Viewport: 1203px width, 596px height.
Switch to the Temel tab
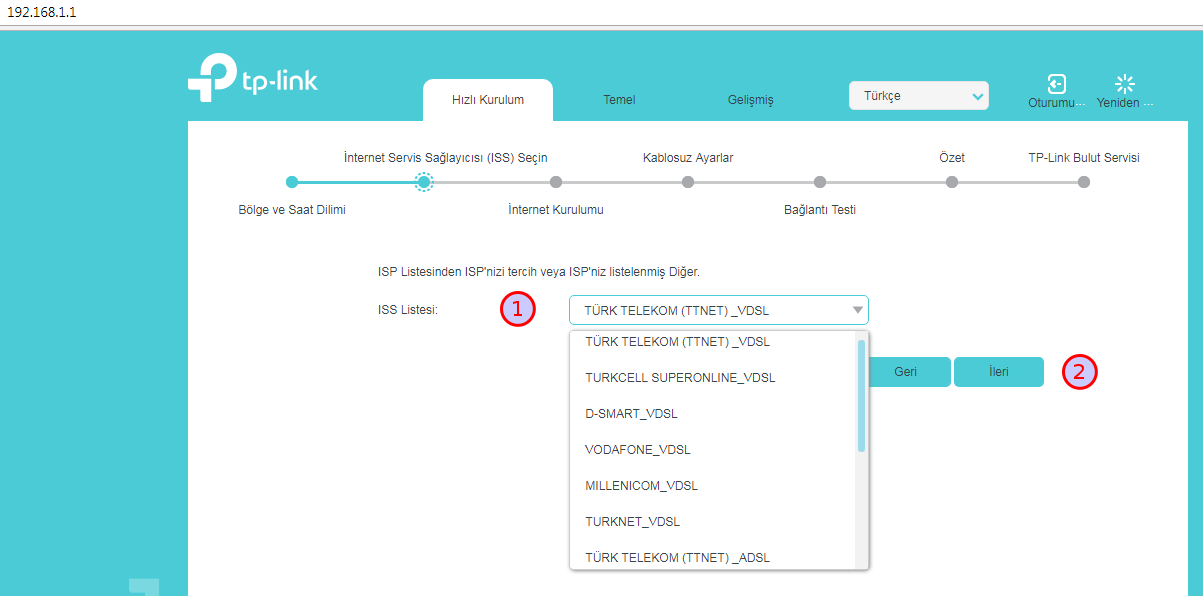click(x=619, y=100)
